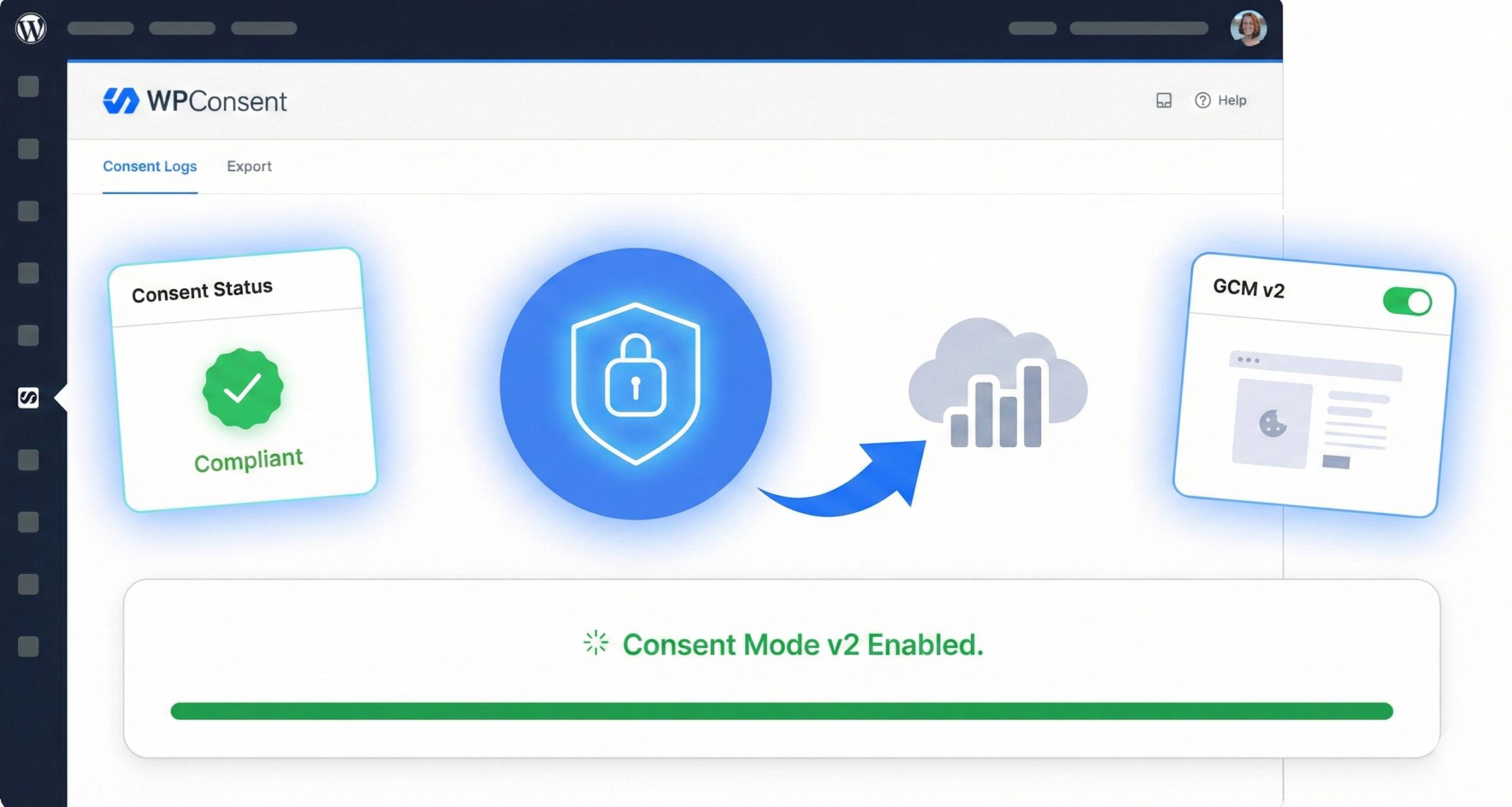The height and width of the screenshot is (807, 1512).
Task: Toggle the GCM v2 switch off
Action: (x=1407, y=302)
